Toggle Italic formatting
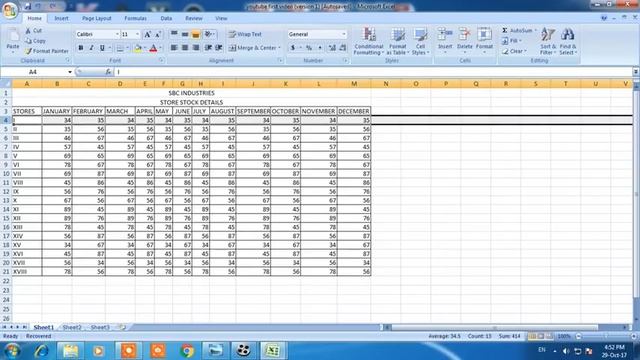The height and width of the screenshot is (360, 640). (91, 48)
